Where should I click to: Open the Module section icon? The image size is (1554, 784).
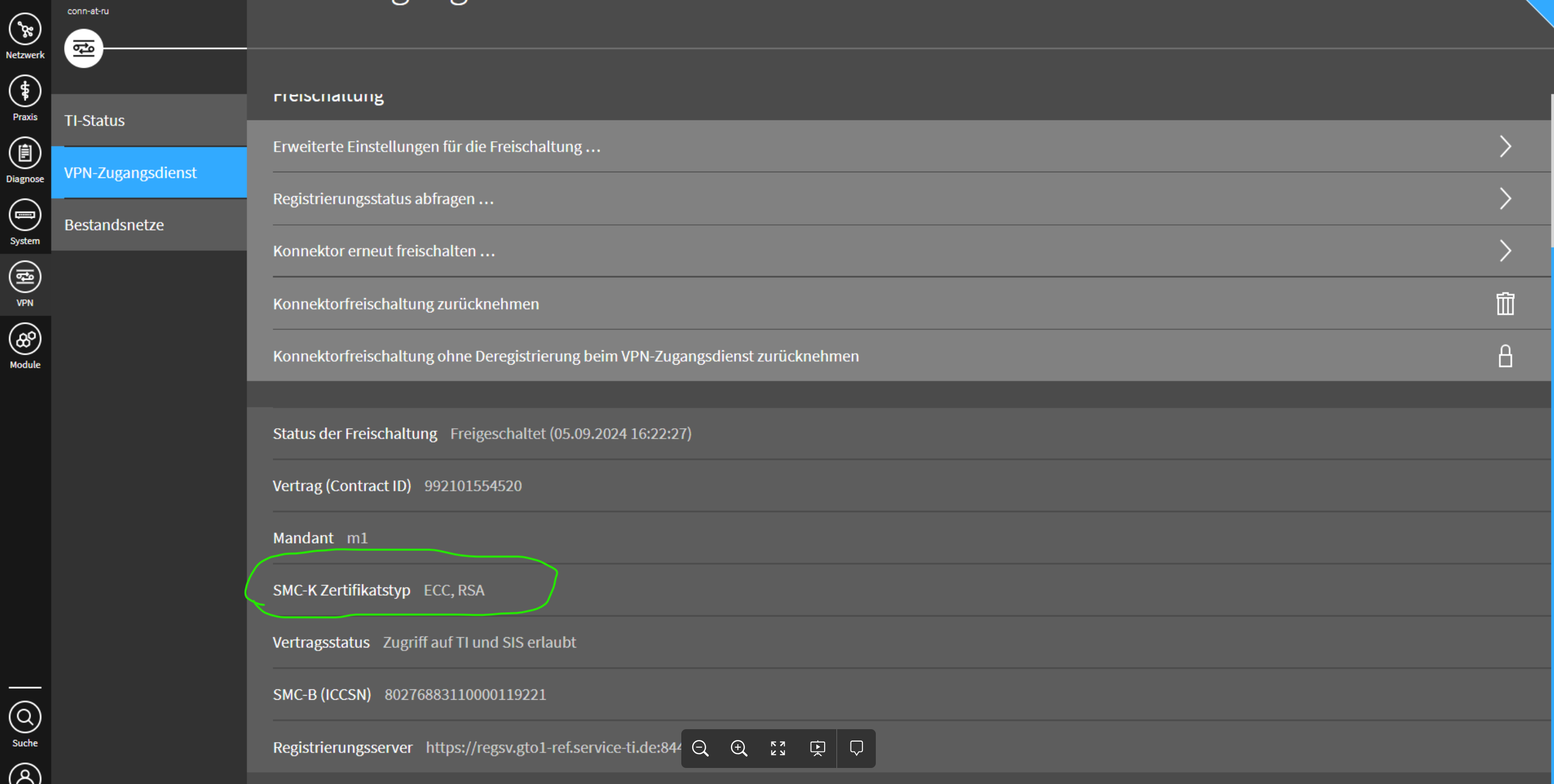click(25, 340)
